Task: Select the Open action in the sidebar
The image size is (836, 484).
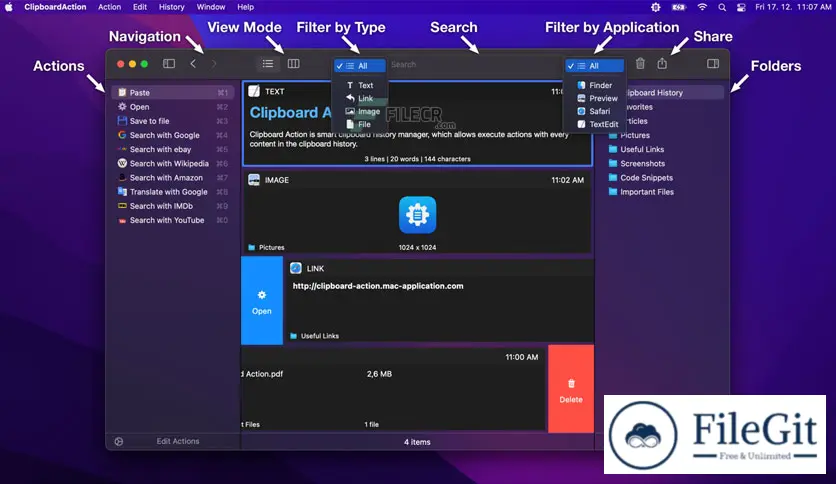Action: pyautogui.click(x=173, y=107)
